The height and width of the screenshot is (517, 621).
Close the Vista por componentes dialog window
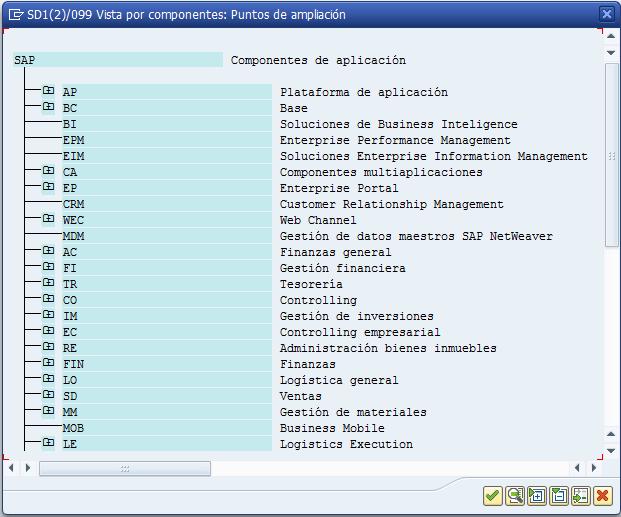[607, 15]
